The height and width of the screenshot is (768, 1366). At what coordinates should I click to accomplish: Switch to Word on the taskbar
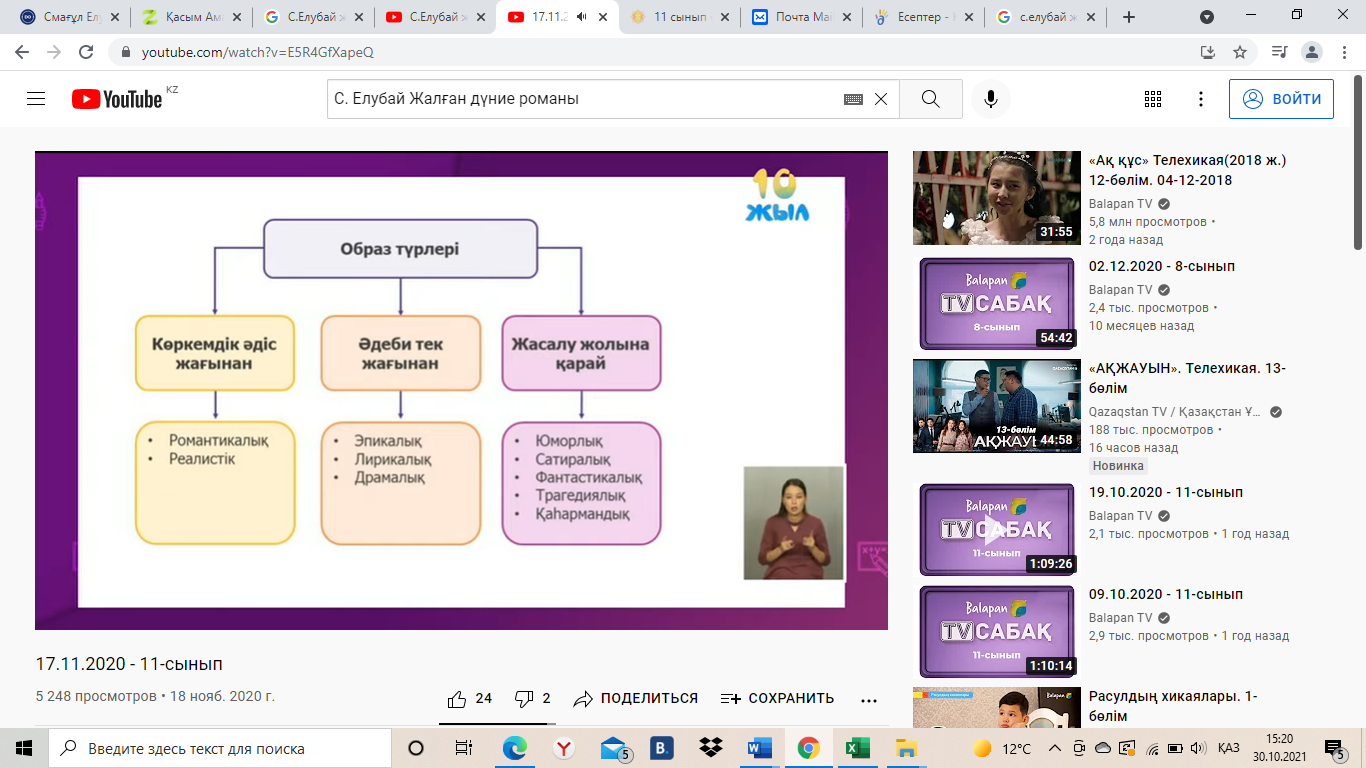(x=760, y=748)
